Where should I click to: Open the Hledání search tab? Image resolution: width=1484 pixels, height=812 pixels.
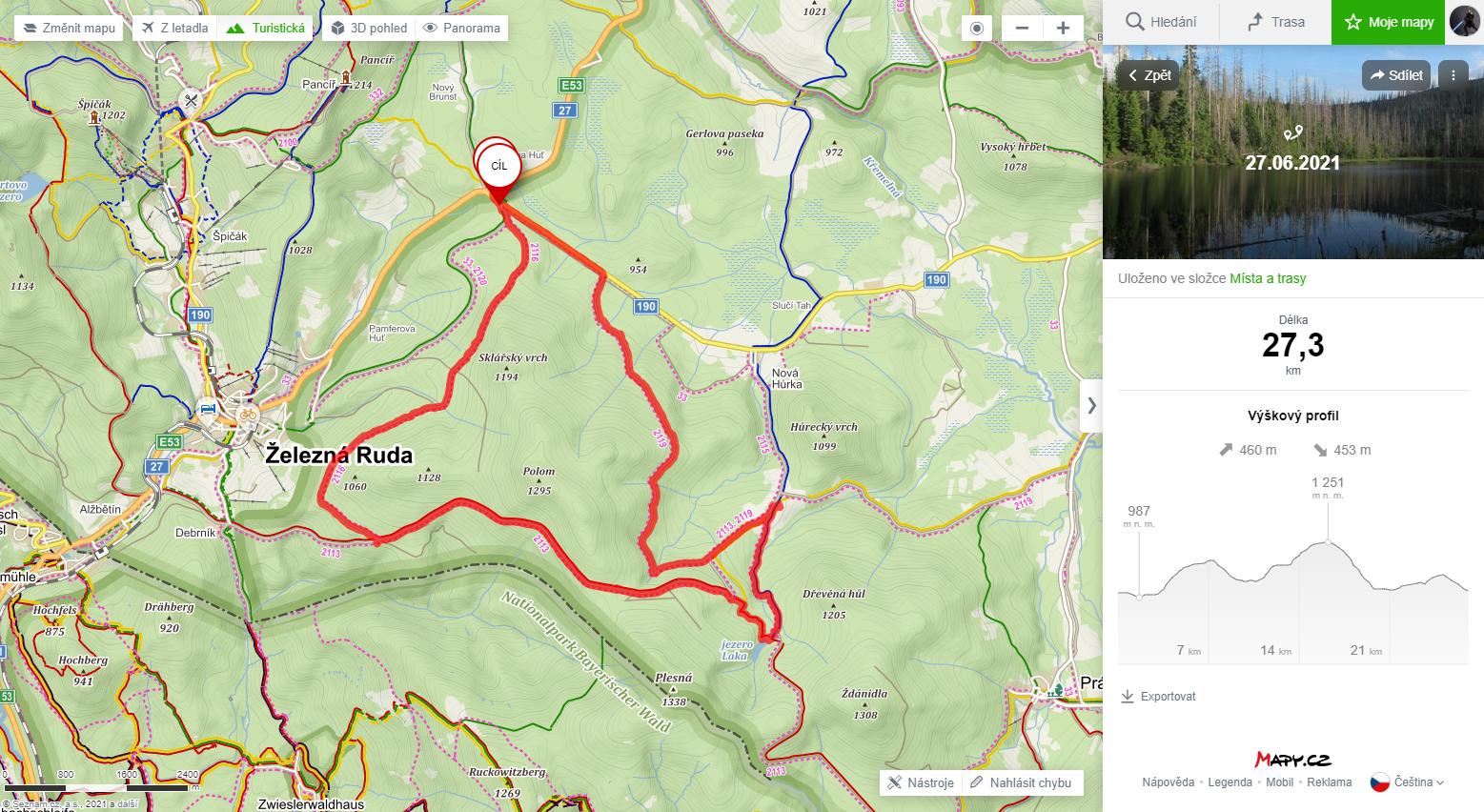click(x=1161, y=22)
